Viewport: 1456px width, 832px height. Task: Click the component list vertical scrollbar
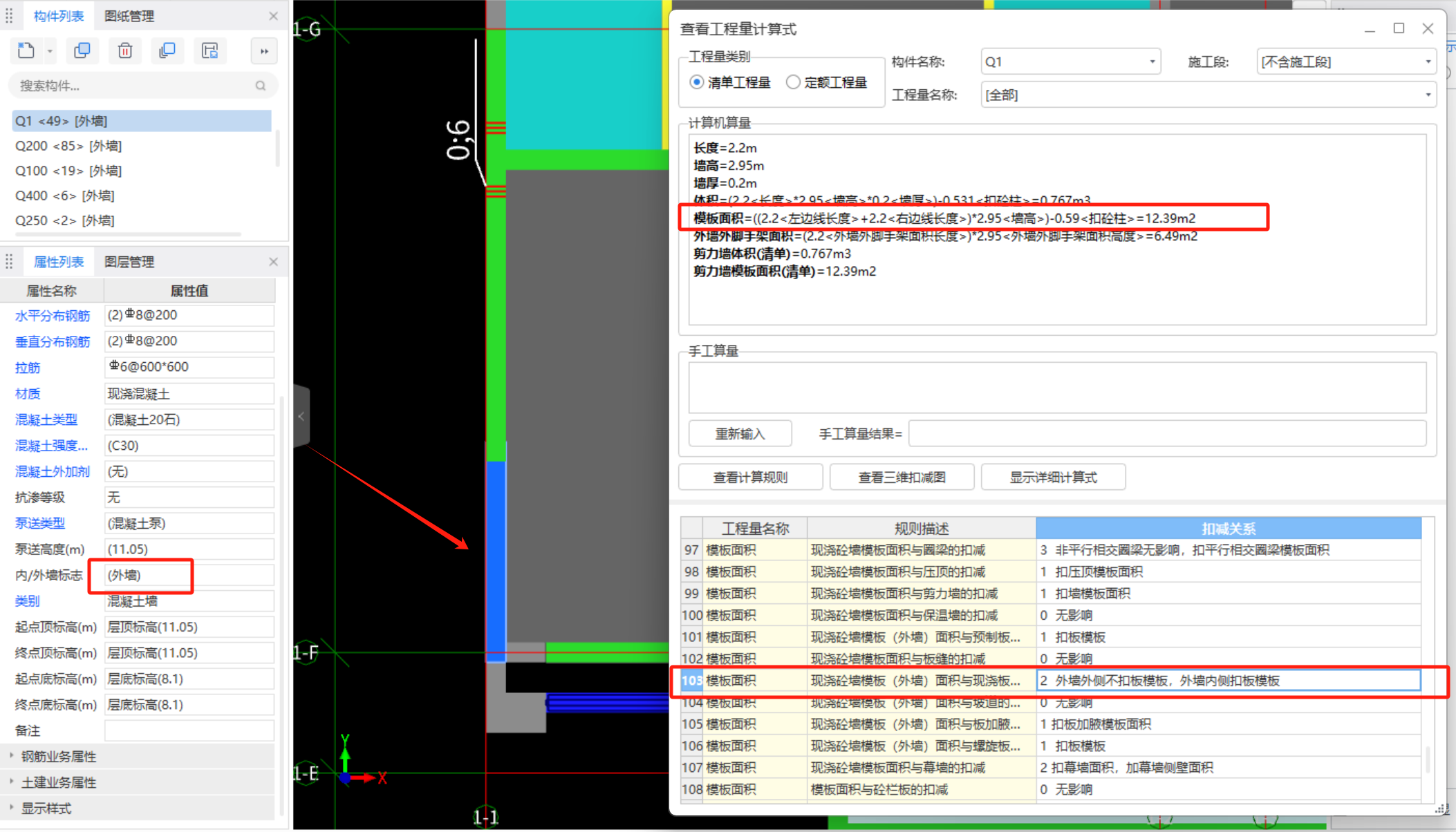coord(277,149)
